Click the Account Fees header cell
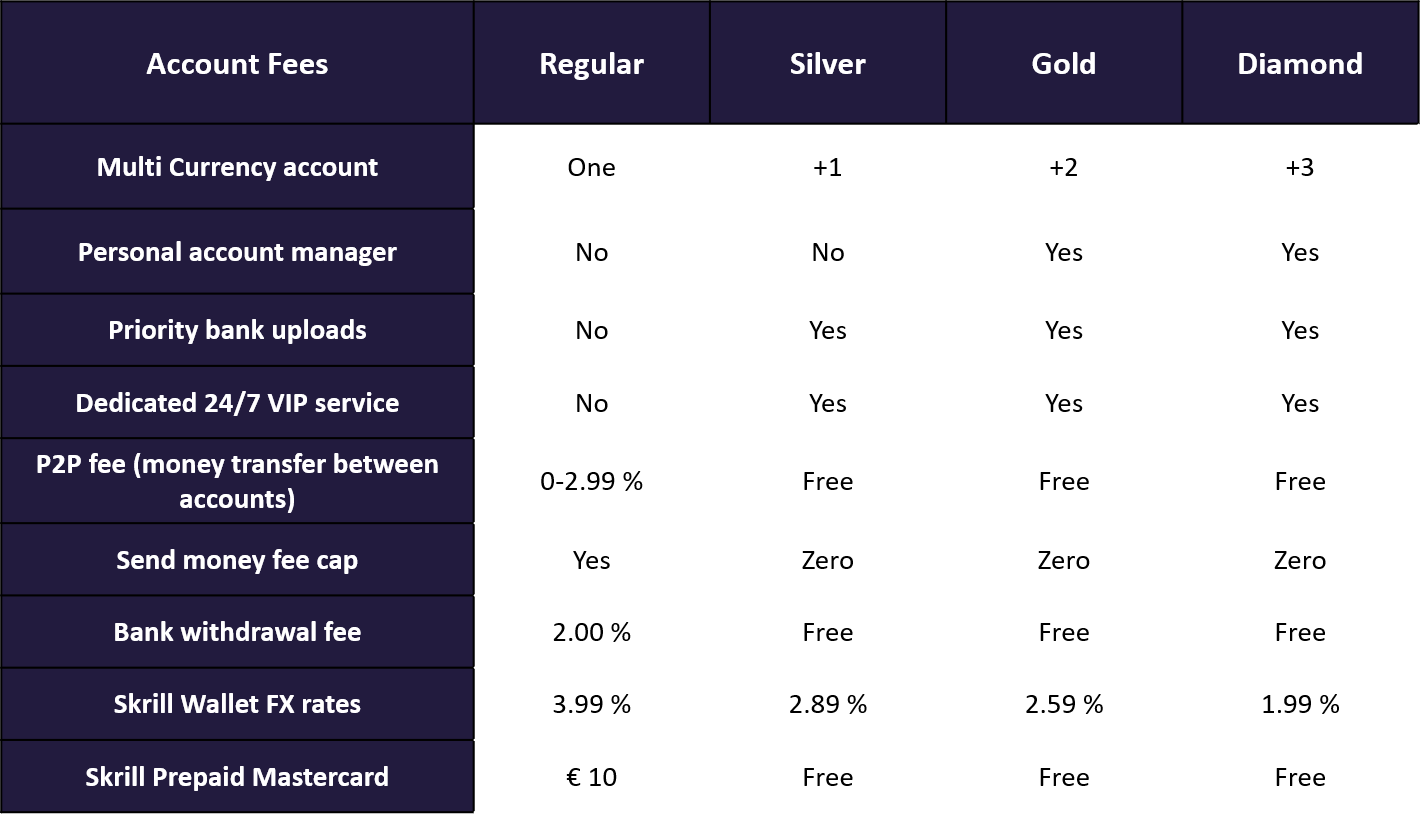 click(x=237, y=64)
